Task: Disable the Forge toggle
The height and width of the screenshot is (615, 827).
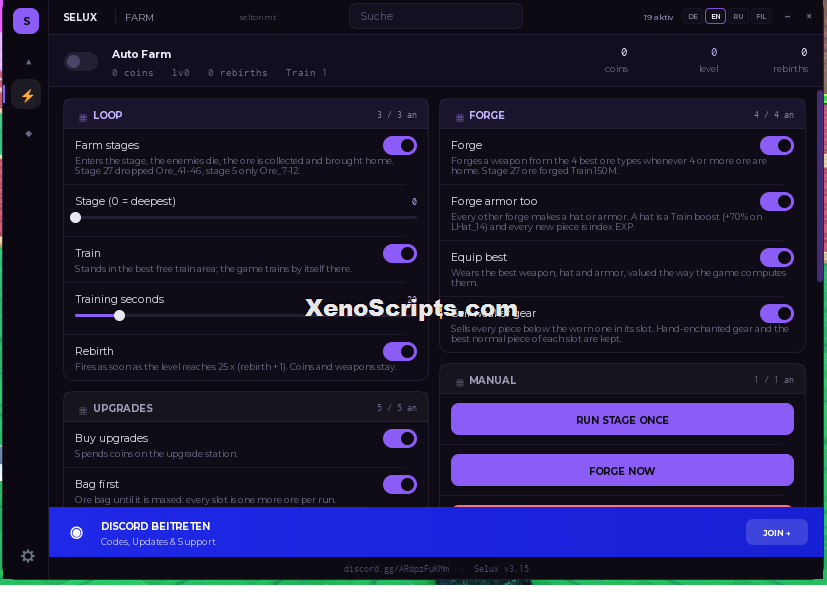Action: [776, 145]
